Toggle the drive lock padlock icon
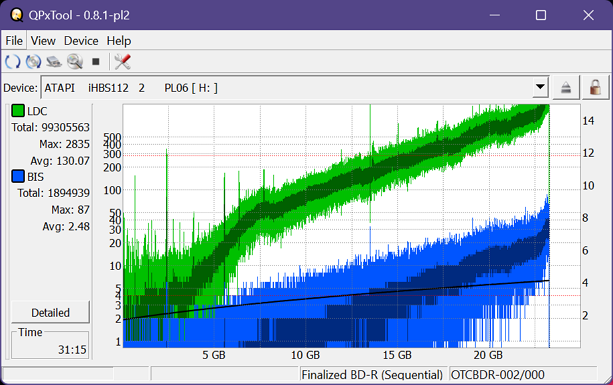This screenshot has width=613, height=385. coord(595,88)
